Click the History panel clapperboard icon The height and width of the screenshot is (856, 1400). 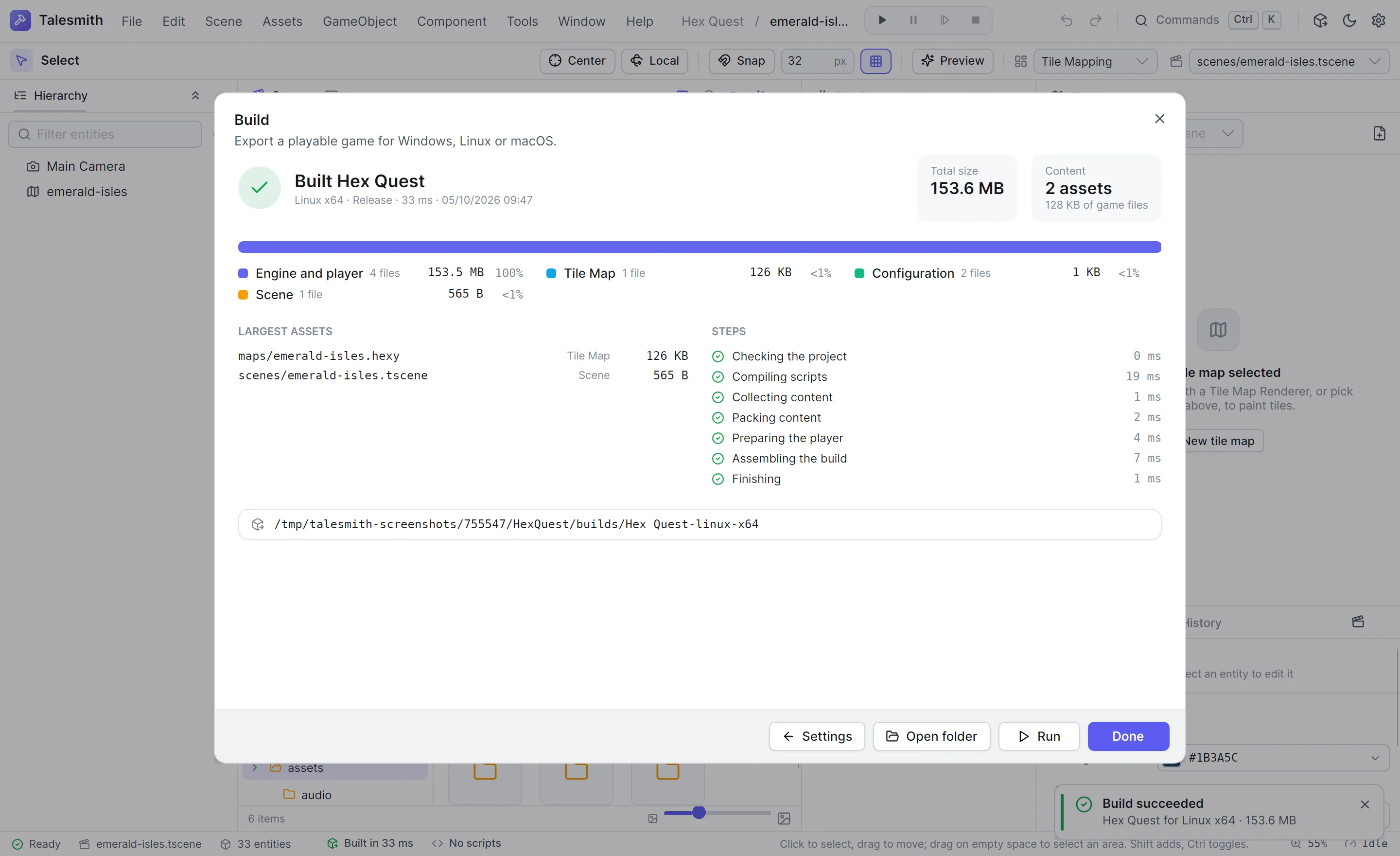pyautogui.click(x=1358, y=621)
